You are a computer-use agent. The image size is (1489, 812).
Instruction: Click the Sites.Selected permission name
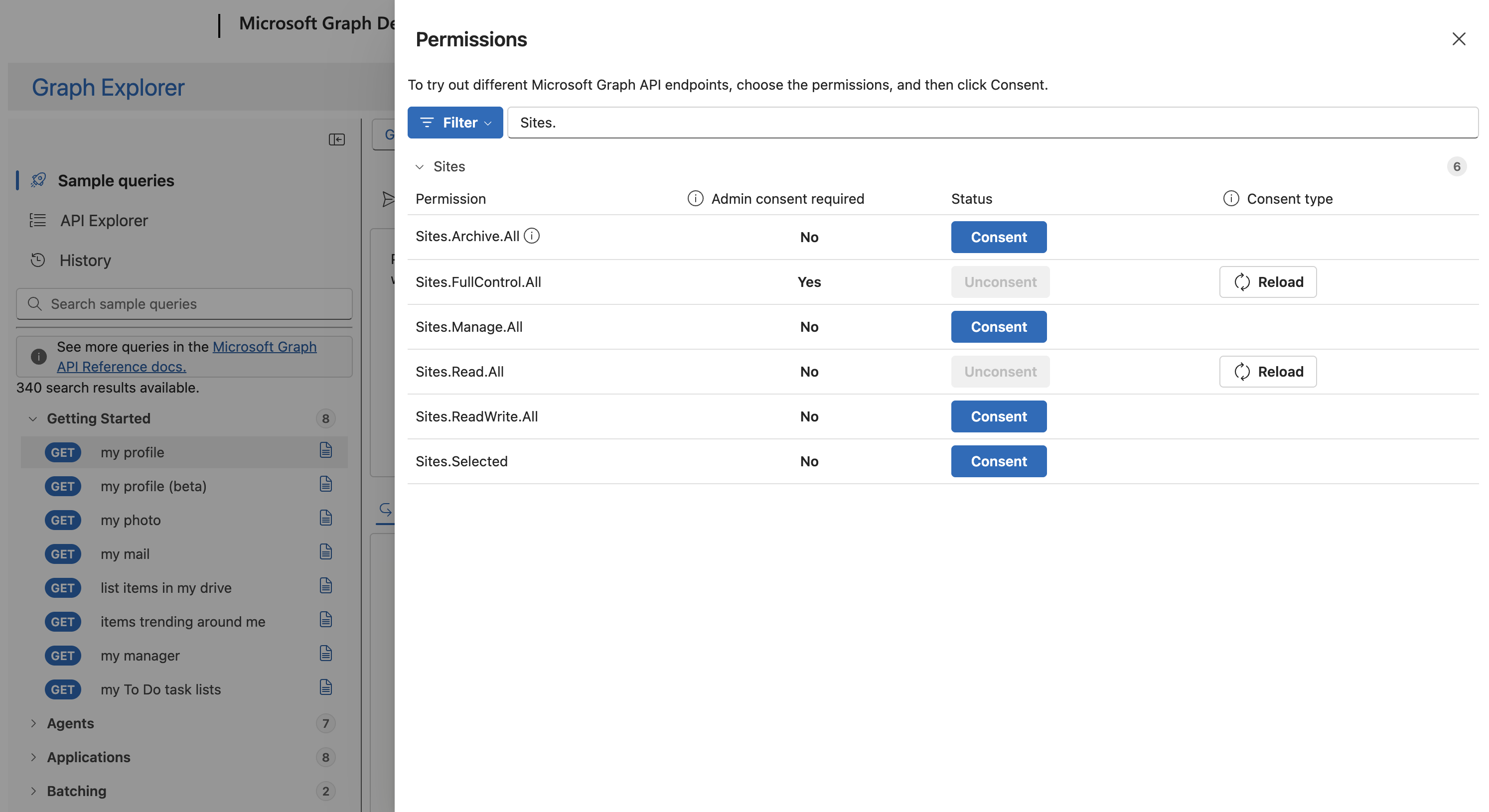click(x=461, y=461)
